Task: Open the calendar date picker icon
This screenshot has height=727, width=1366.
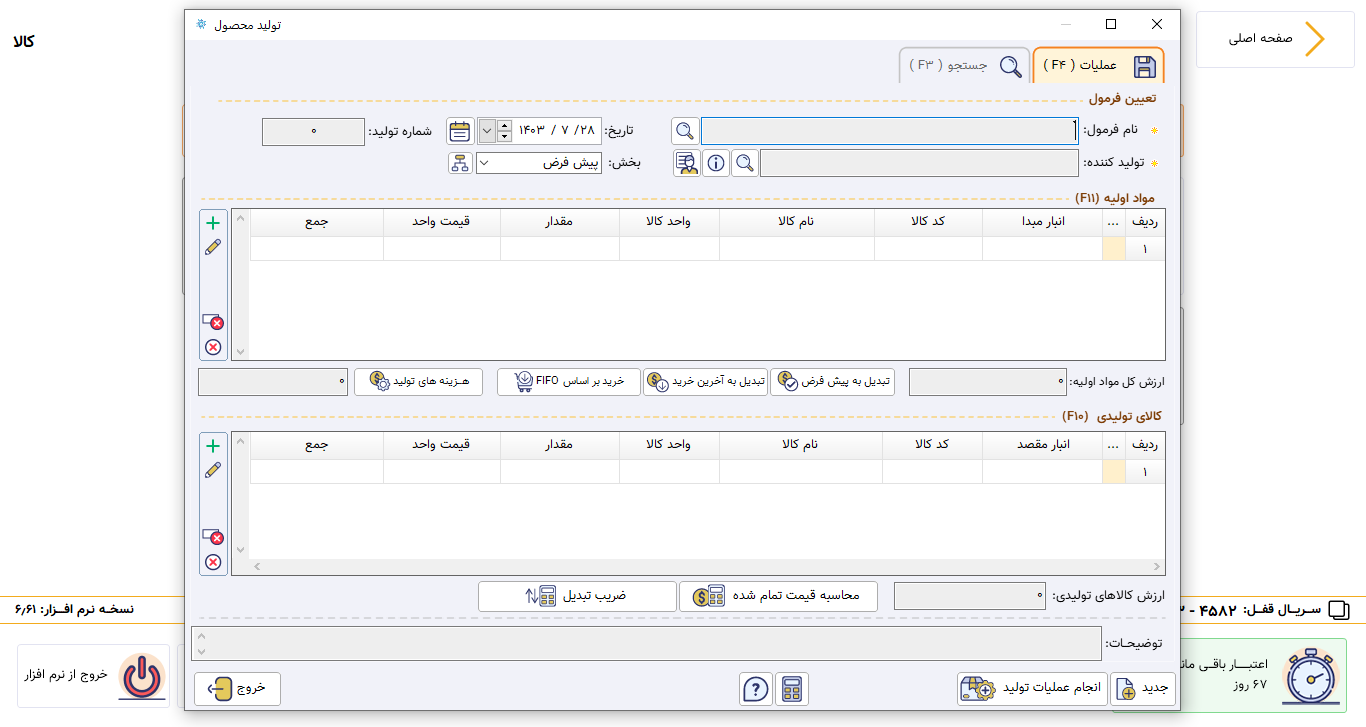Action: pyautogui.click(x=460, y=131)
